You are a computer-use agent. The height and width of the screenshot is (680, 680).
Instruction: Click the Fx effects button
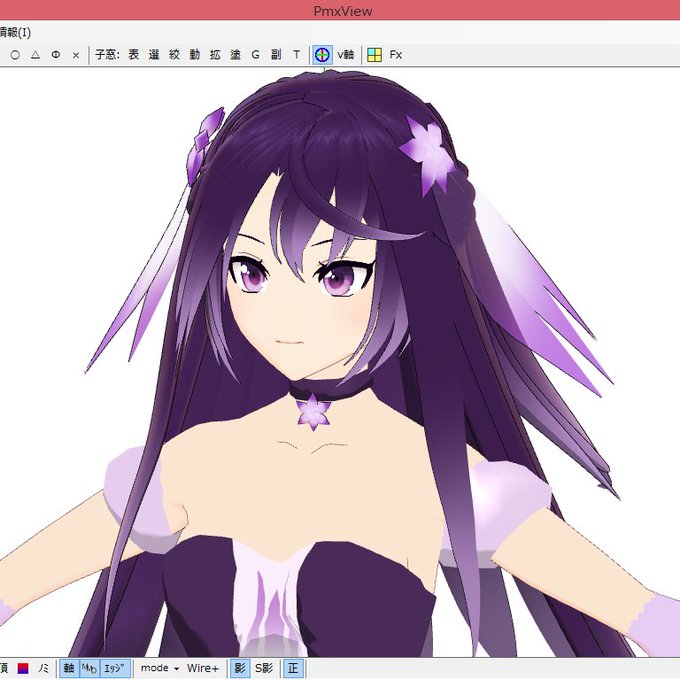[396, 55]
